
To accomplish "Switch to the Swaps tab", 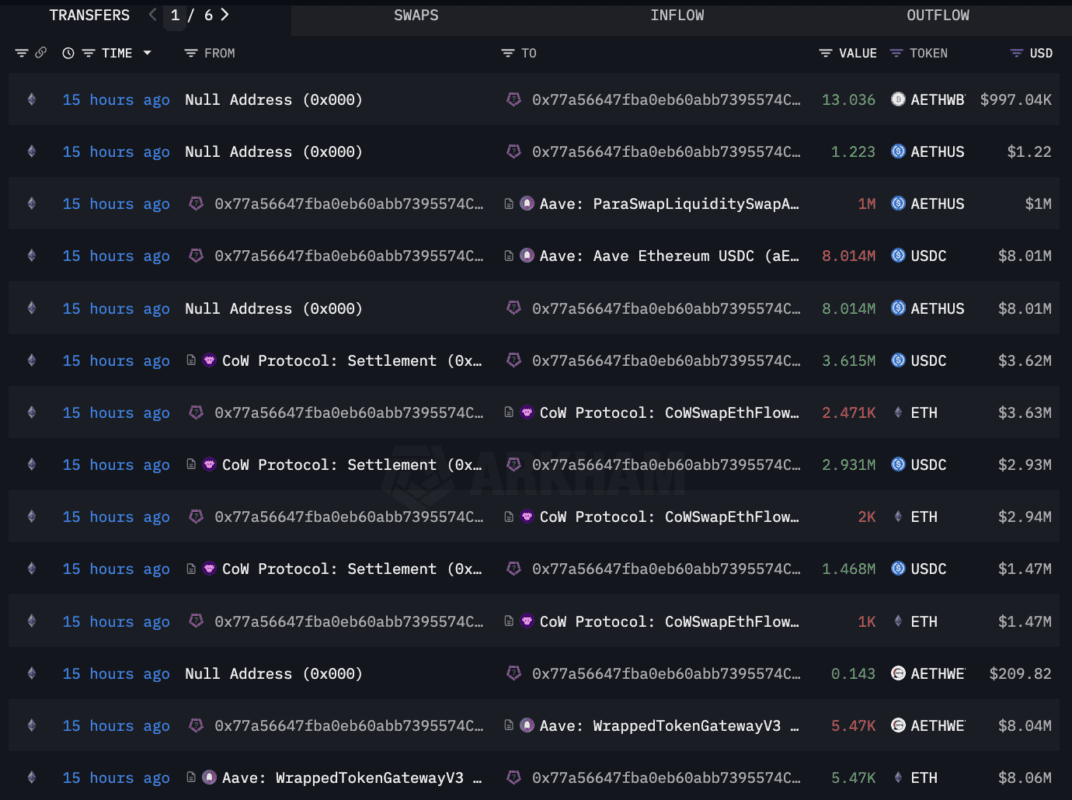I will [416, 15].
